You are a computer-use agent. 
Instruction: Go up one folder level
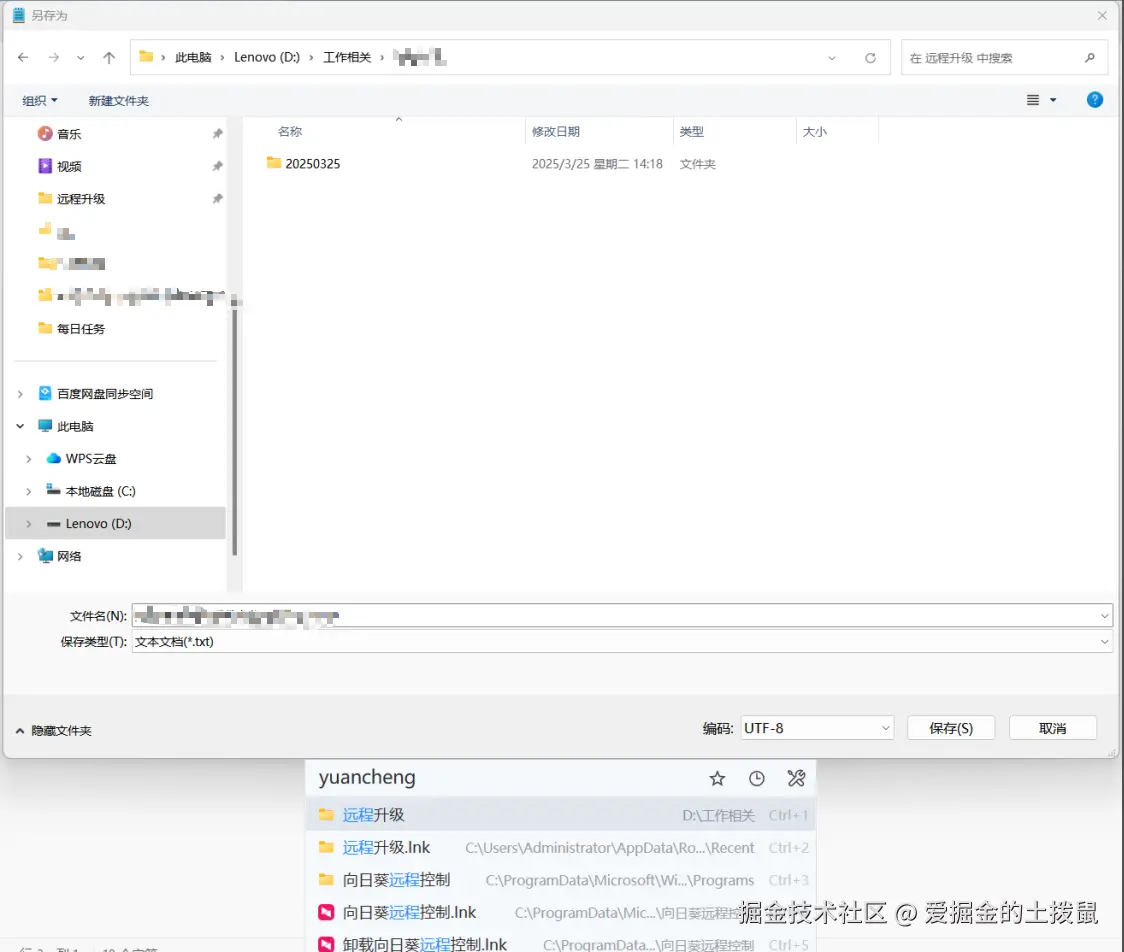tap(109, 57)
